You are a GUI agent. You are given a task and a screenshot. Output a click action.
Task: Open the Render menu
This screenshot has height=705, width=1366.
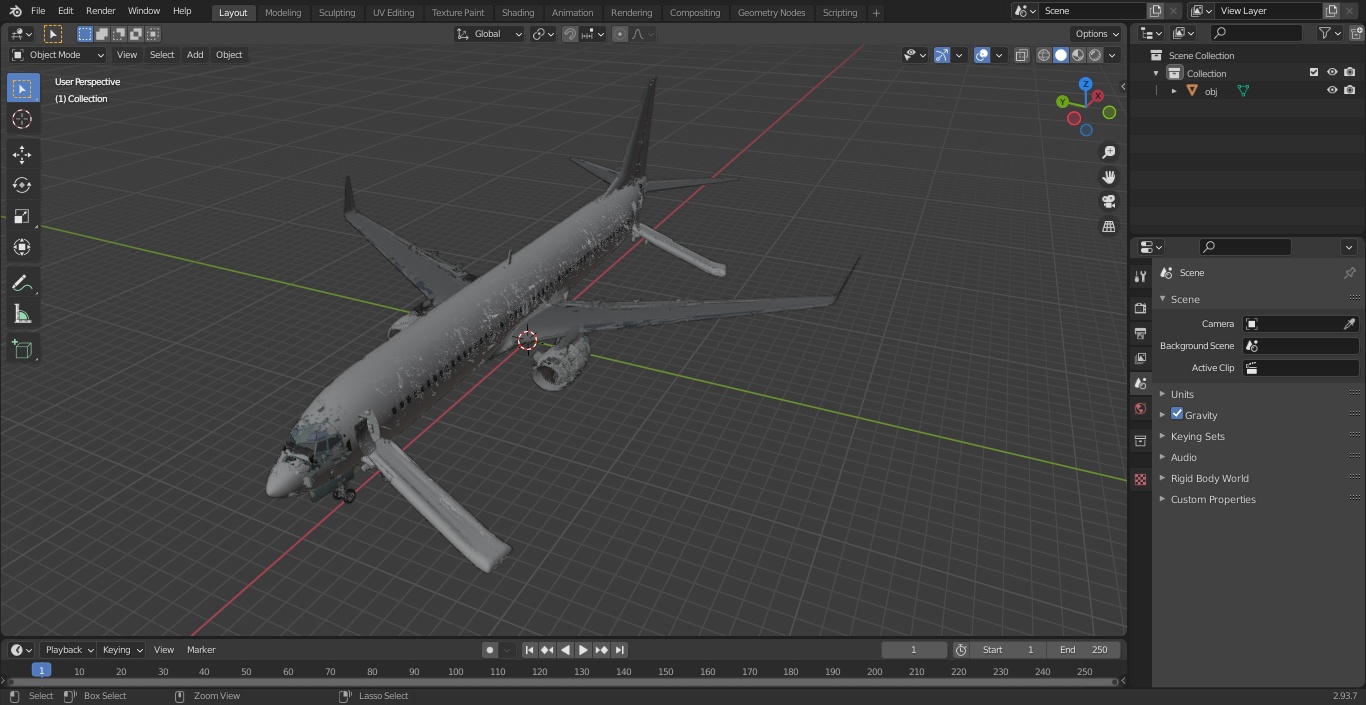click(x=100, y=11)
